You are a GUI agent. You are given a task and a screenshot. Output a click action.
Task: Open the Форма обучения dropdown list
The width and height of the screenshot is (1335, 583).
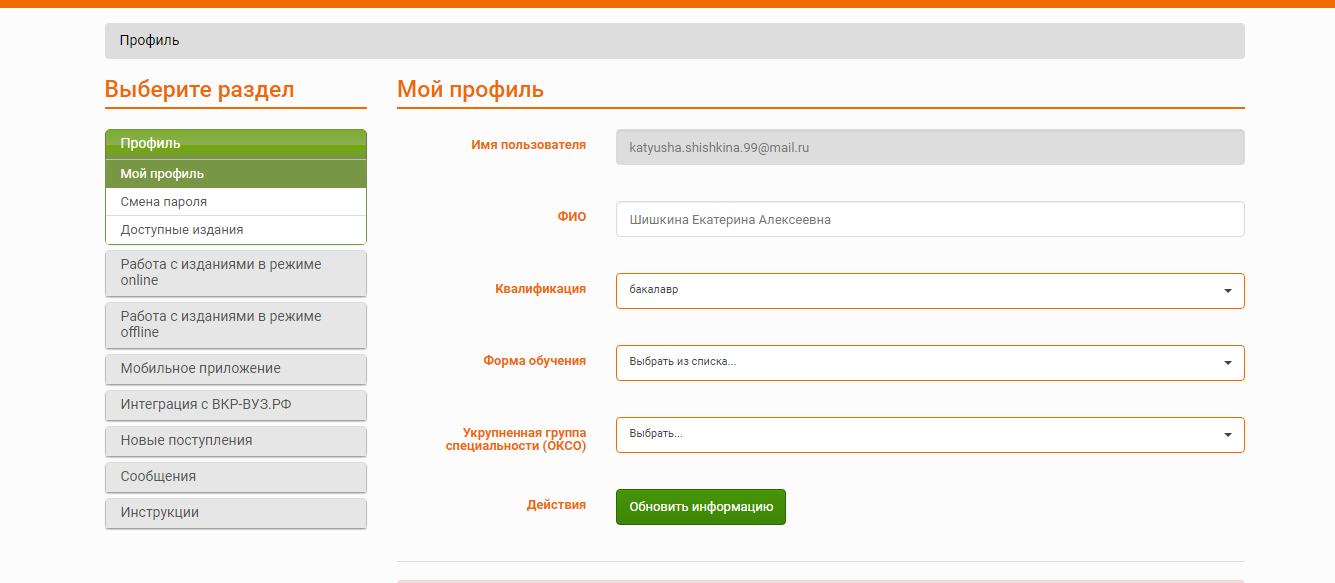[929, 363]
